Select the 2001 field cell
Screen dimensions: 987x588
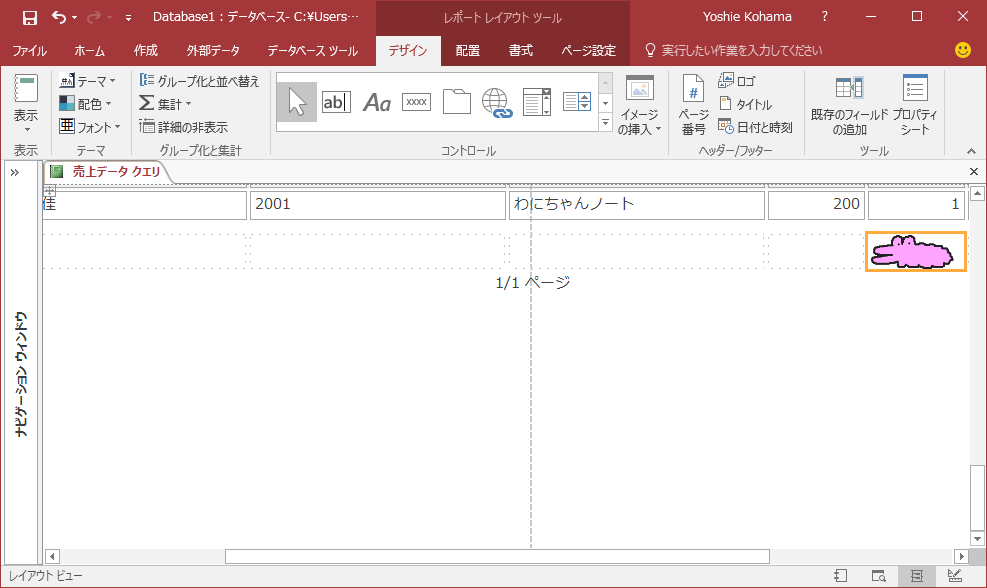378,205
